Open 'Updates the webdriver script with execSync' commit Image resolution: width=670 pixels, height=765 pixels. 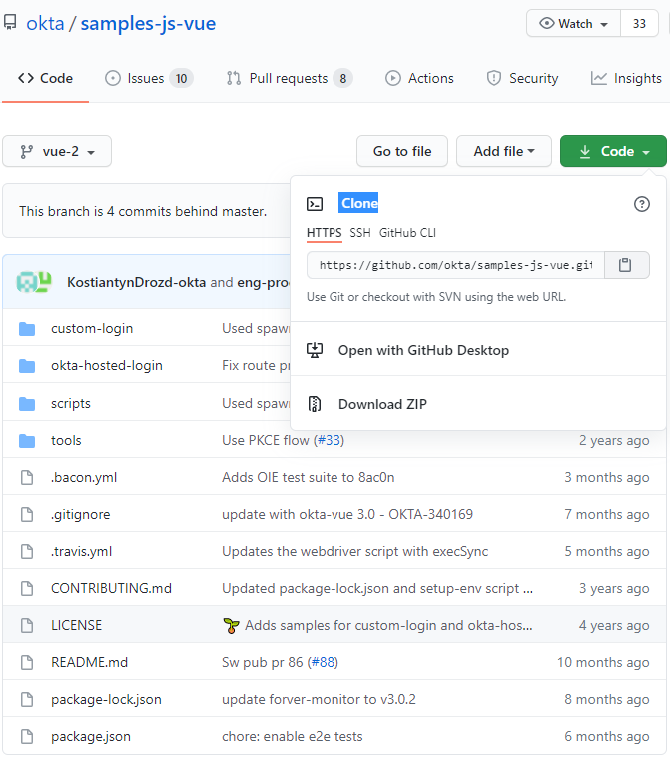[355, 551]
